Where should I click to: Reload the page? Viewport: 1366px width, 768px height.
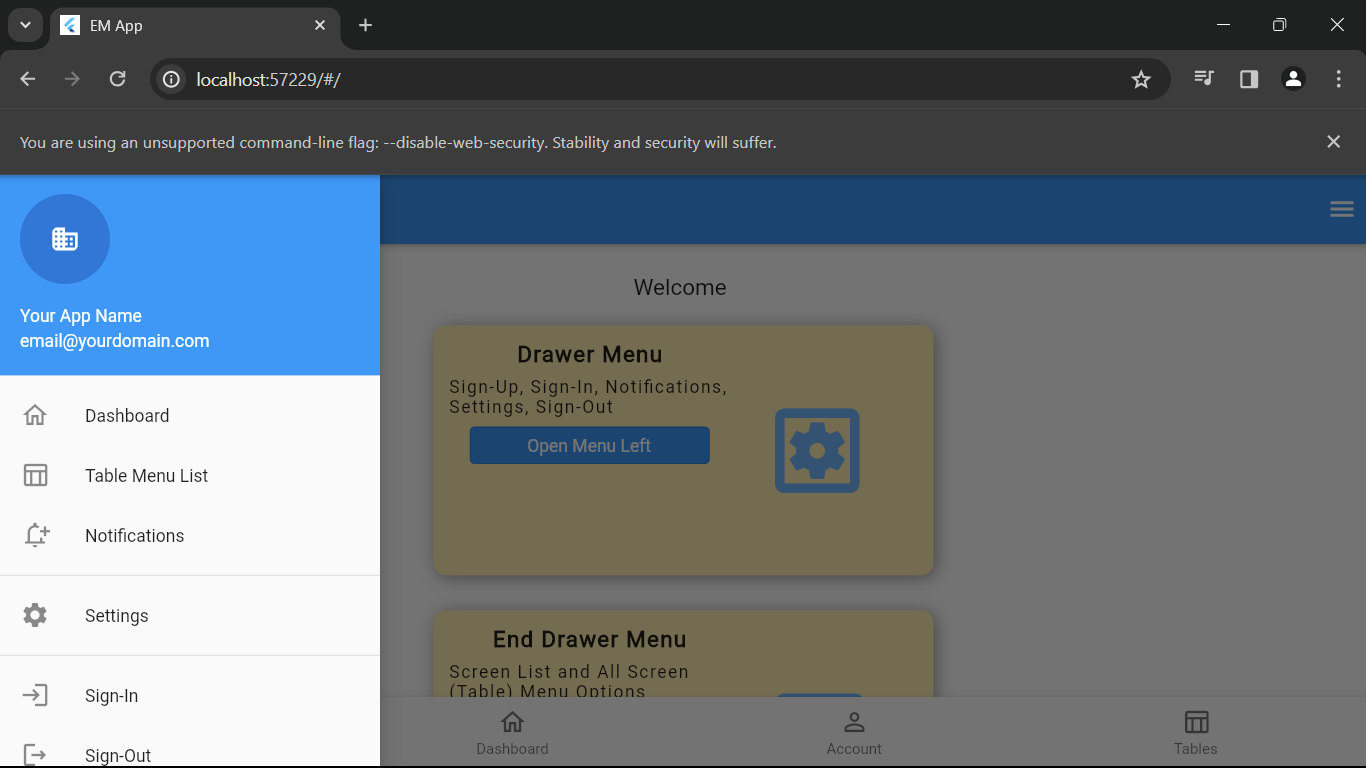(x=117, y=79)
